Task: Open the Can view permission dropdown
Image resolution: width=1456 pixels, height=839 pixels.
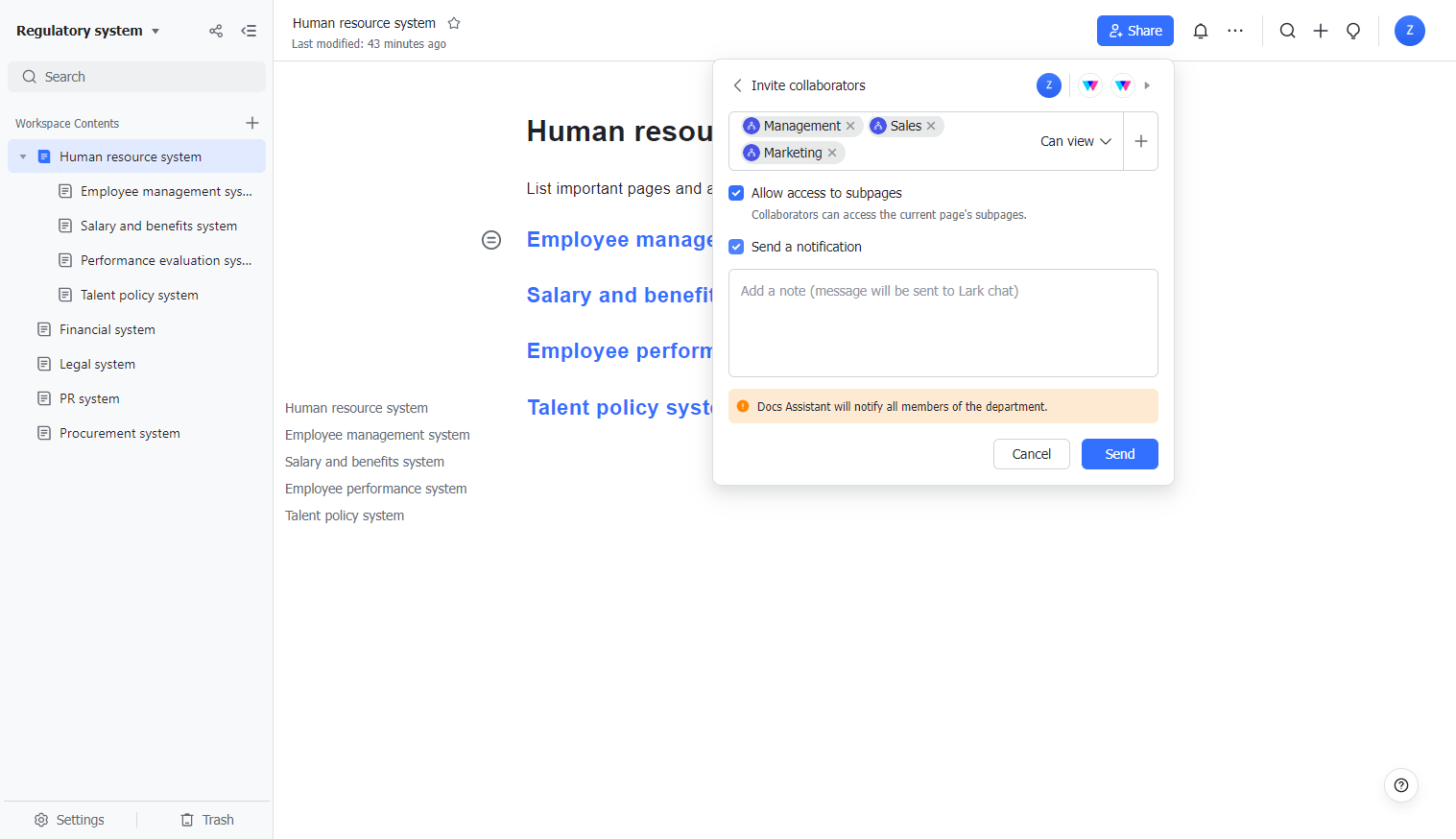Action: point(1076,141)
